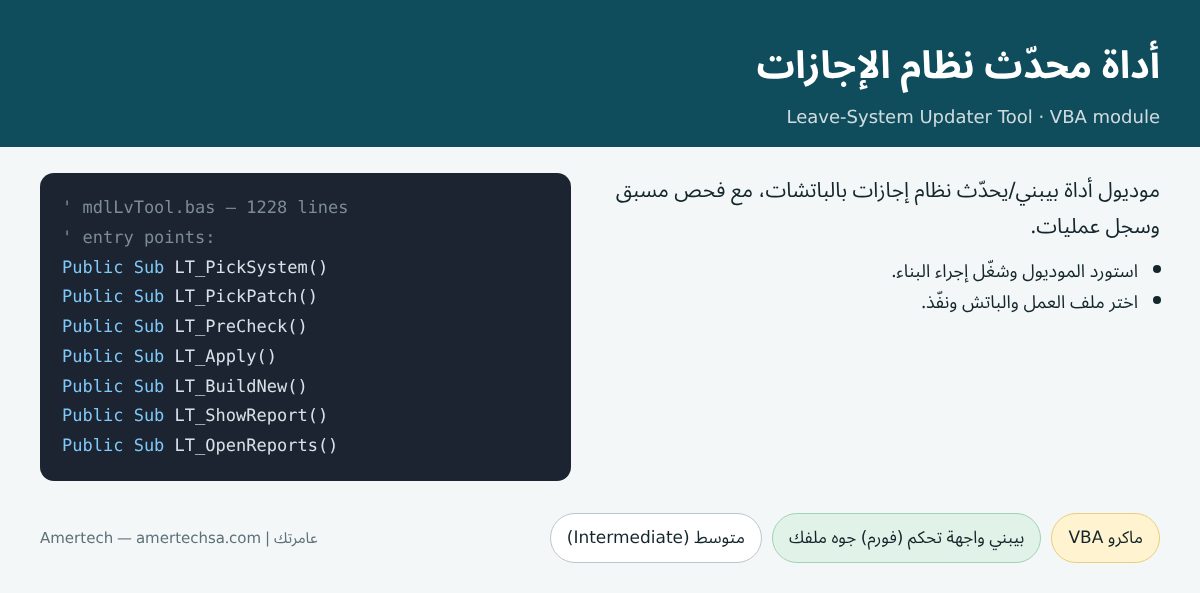Click the code line Public Sub LT_Apply()
This screenshot has height=593, width=1200.
pyautogui.click(x=169, y=356)
